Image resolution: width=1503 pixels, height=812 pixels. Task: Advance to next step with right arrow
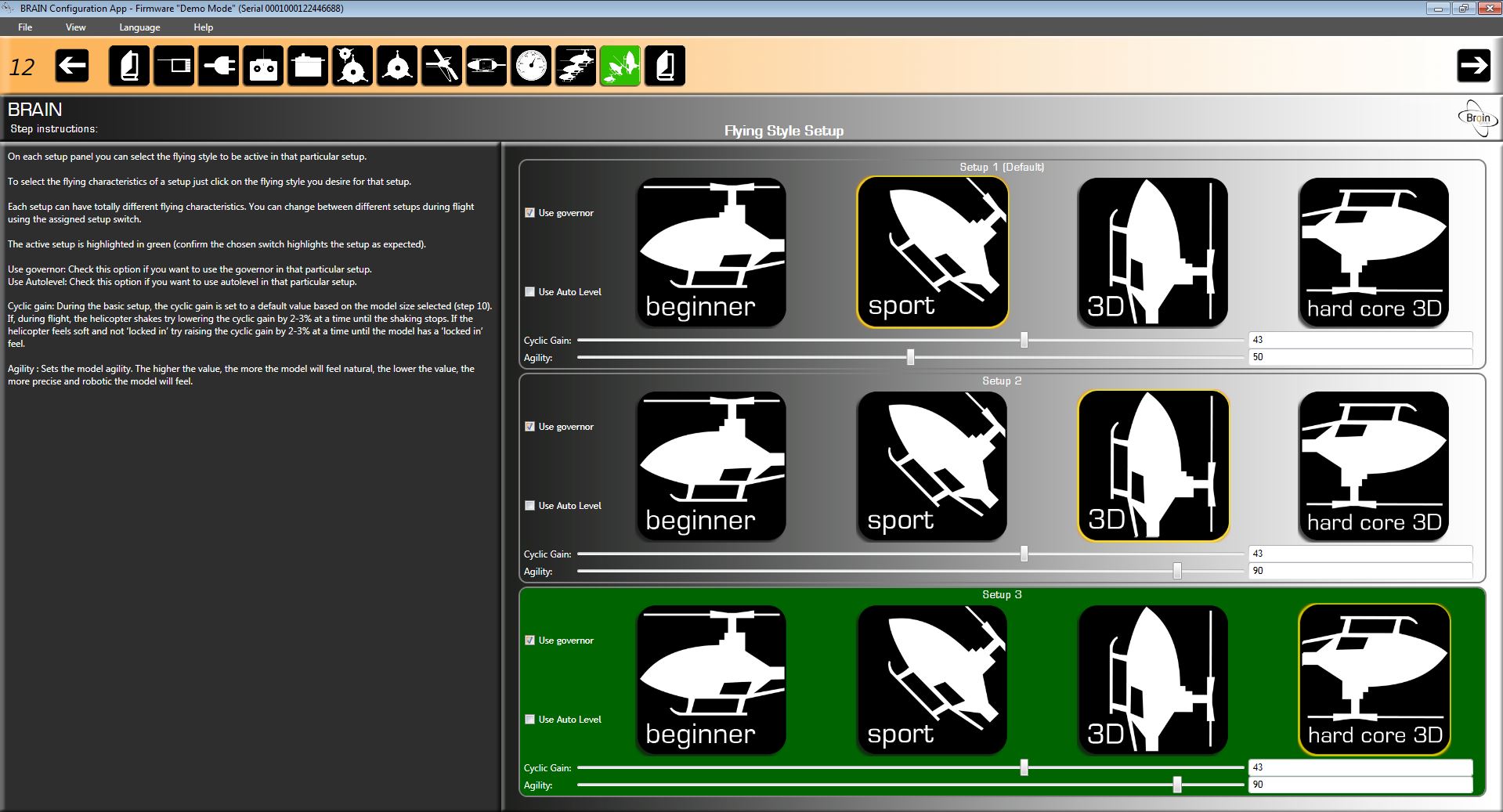point(1473,66)
